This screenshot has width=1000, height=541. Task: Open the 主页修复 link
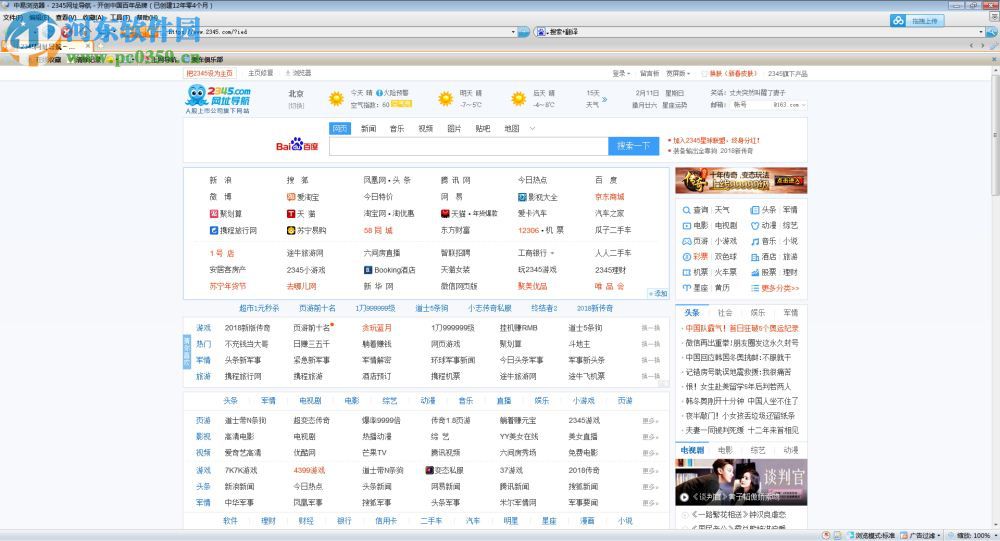click(x=261, y=73)
